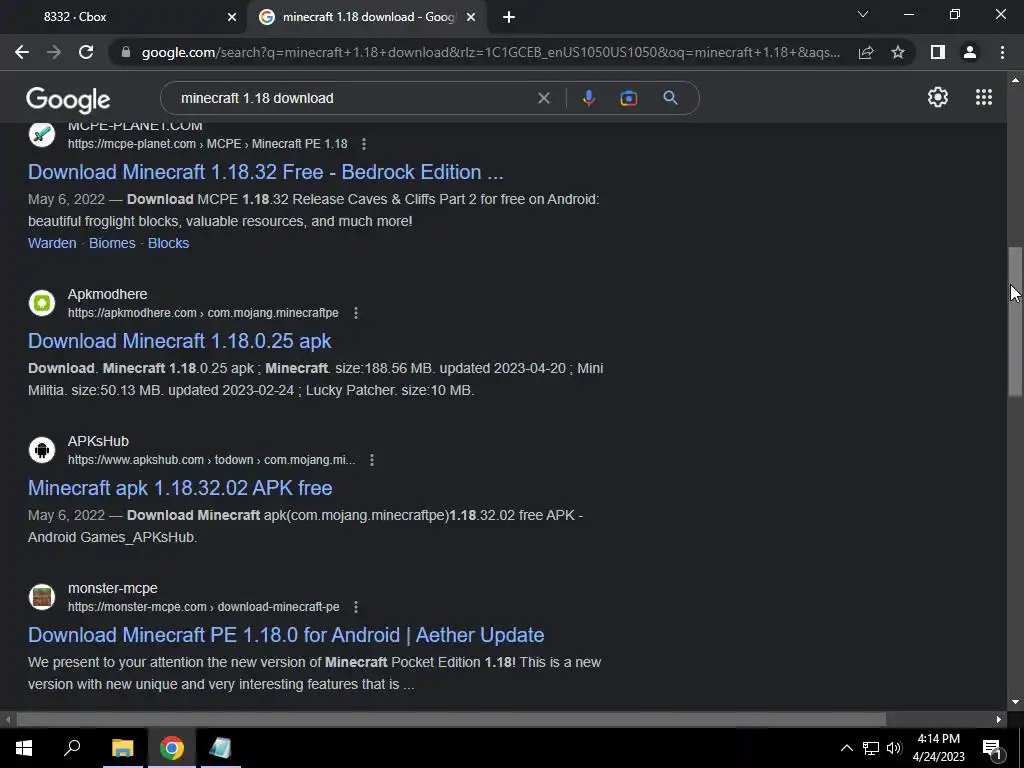Click the forward navigation arrow
The height and width of the screenshot is (768, 1024).
click(54, 52)
